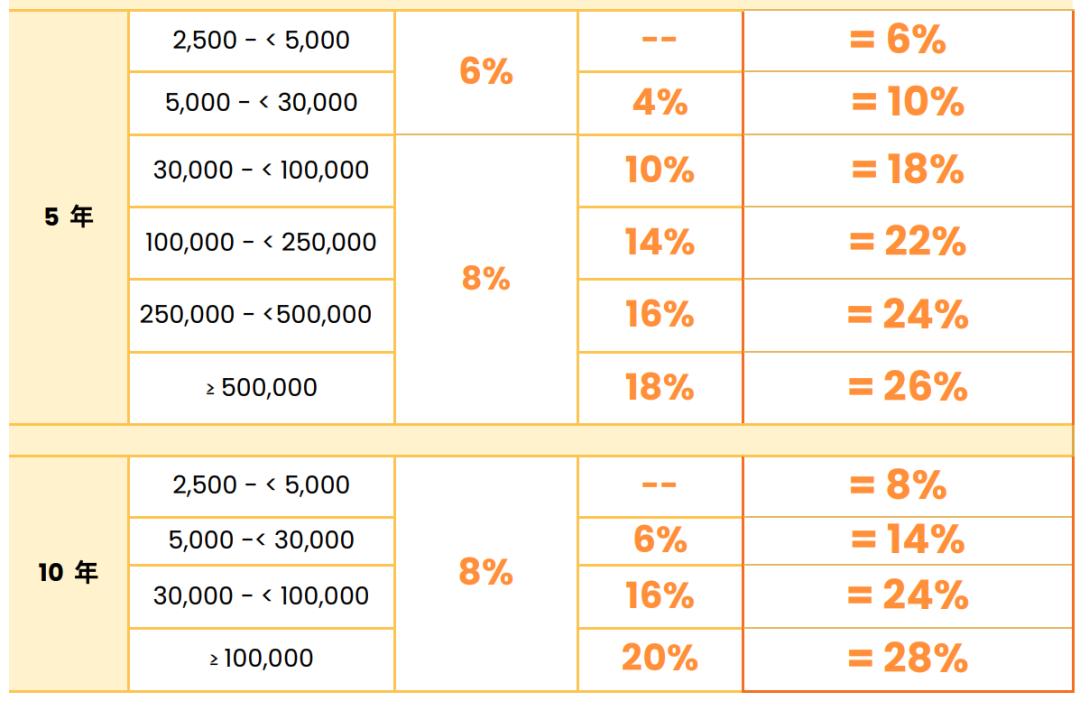Click the = 18% total cell
Image resolution: width=1080 pixels, height=701 pixels.
(907, 170)
